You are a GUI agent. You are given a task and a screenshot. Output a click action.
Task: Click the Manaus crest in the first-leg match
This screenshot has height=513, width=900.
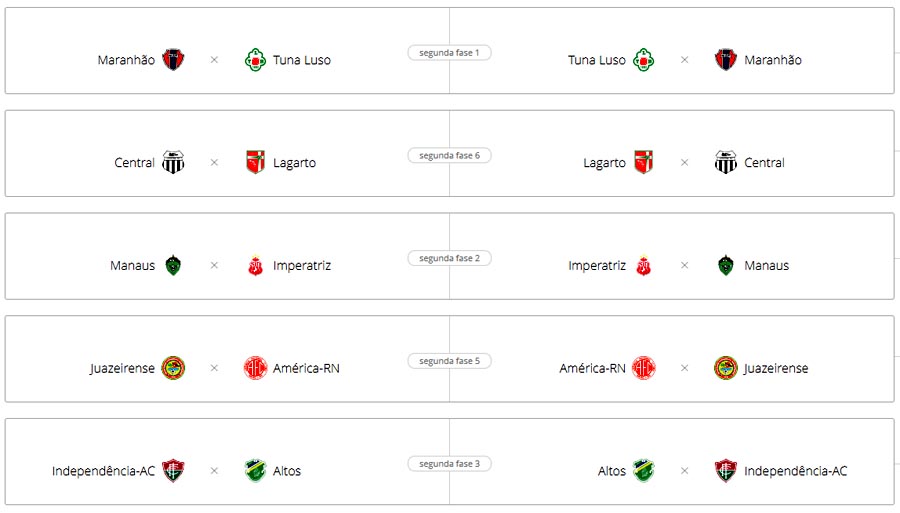[173, 265]
